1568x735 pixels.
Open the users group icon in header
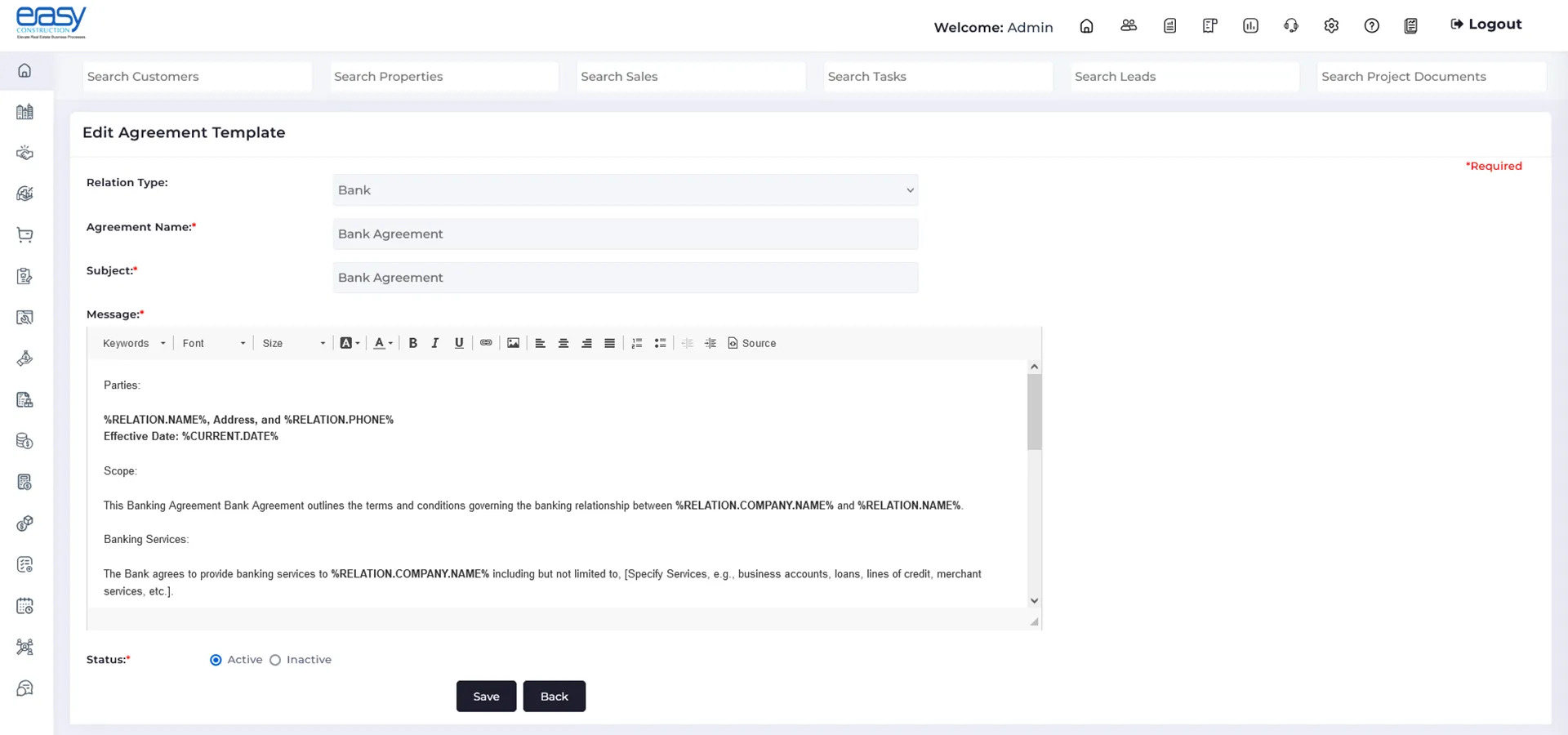(x=1129, y=26)
